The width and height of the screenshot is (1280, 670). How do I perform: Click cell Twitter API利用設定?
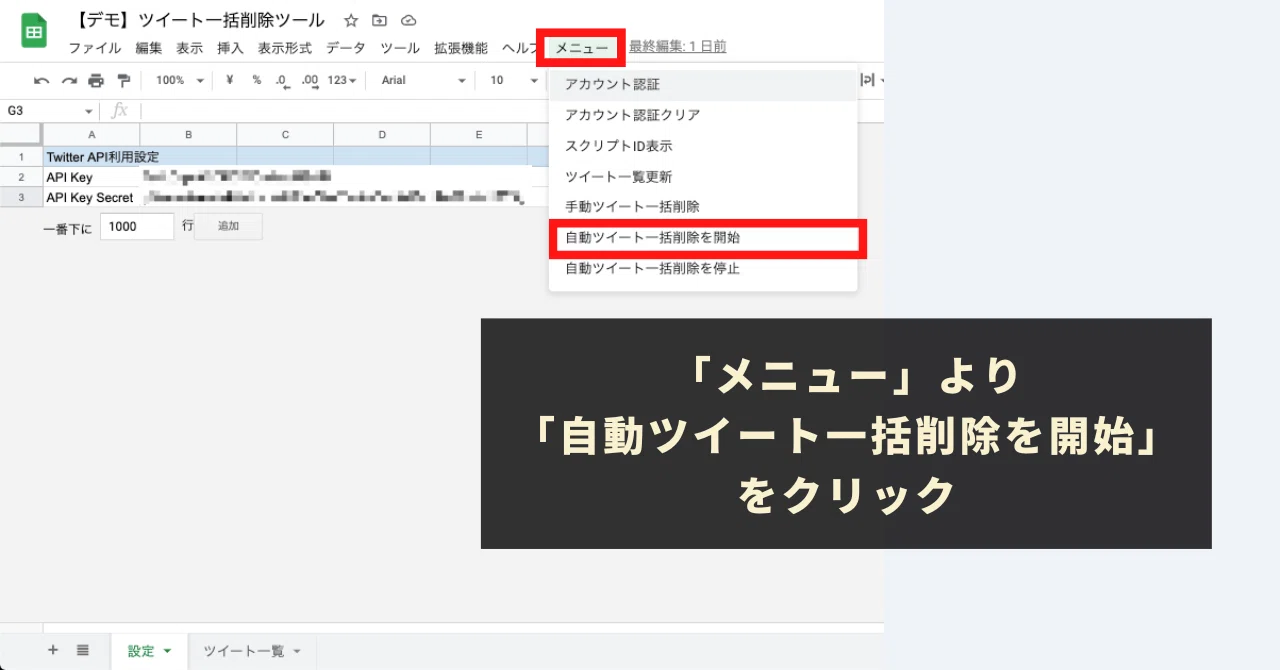(91, 157)
